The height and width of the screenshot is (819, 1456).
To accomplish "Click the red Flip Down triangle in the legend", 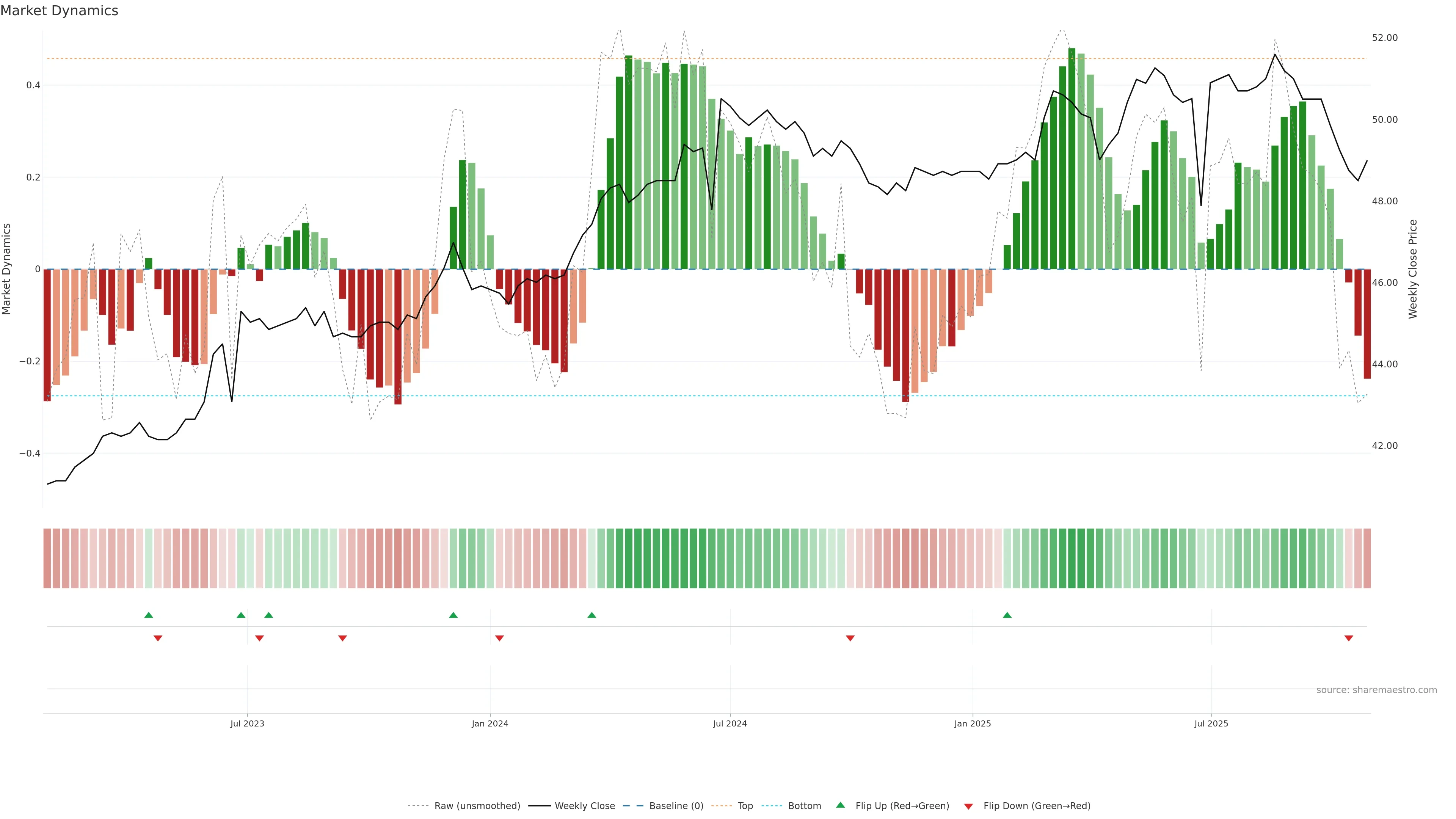I will (x=968, y=806).
